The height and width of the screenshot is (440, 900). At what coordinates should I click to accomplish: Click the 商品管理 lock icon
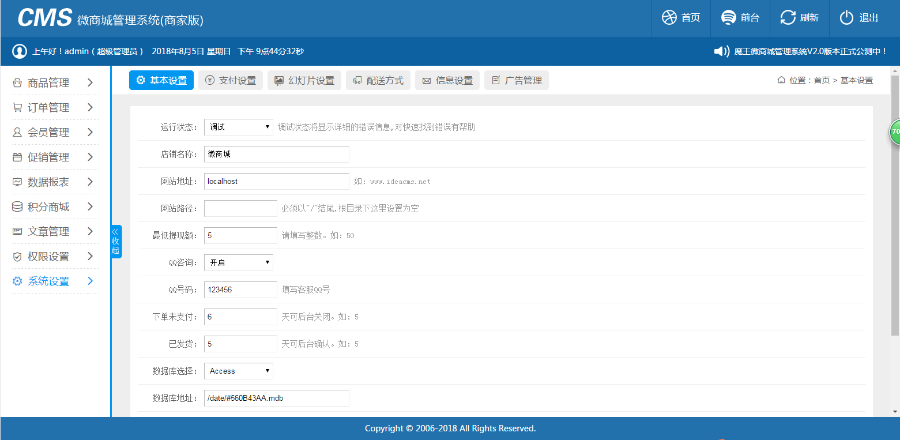point(18,83)
